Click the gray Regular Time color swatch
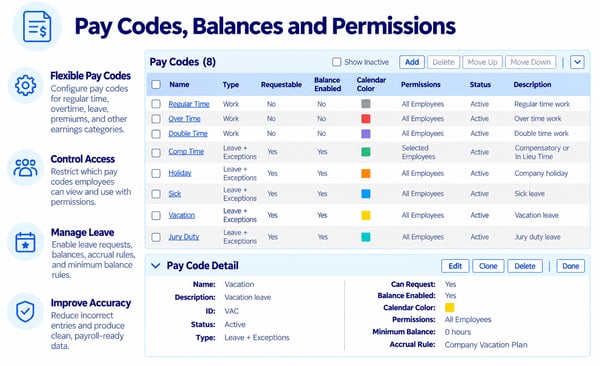This screenshot has height=366, width=600. tap(366, 104)
